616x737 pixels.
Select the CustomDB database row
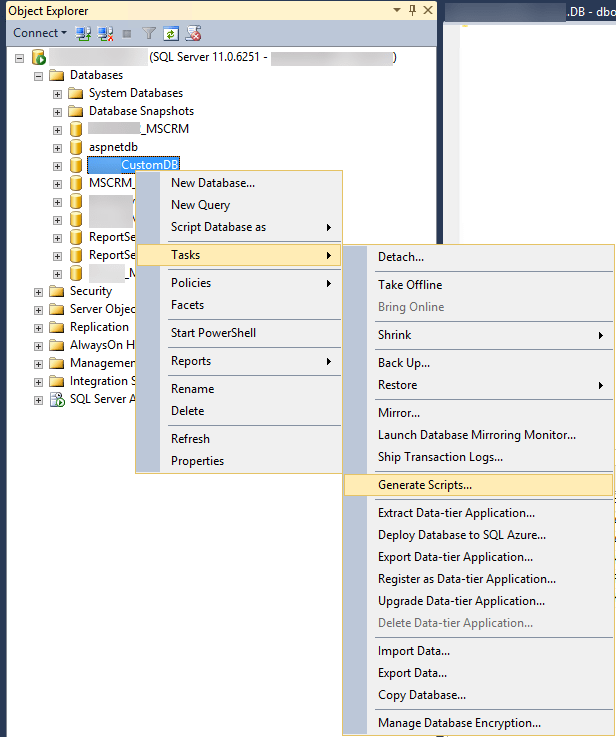click(x=133, y=165)
